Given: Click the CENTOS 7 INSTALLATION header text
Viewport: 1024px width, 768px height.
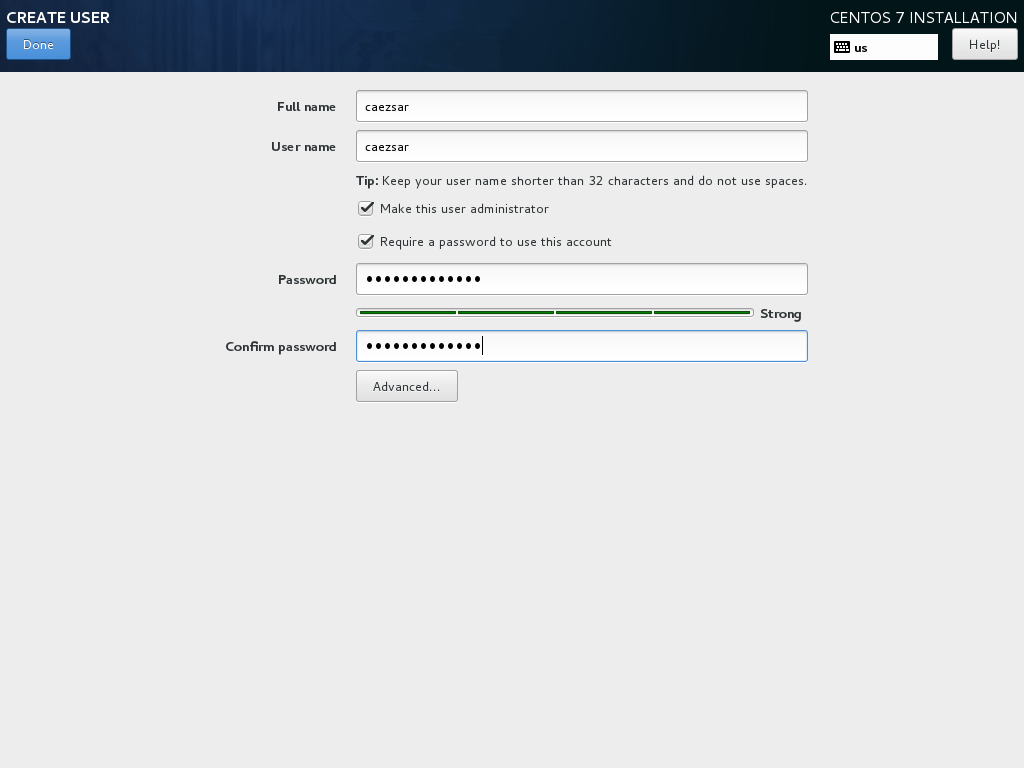Looking at the screenshot, I should click(x=921, y=17).
